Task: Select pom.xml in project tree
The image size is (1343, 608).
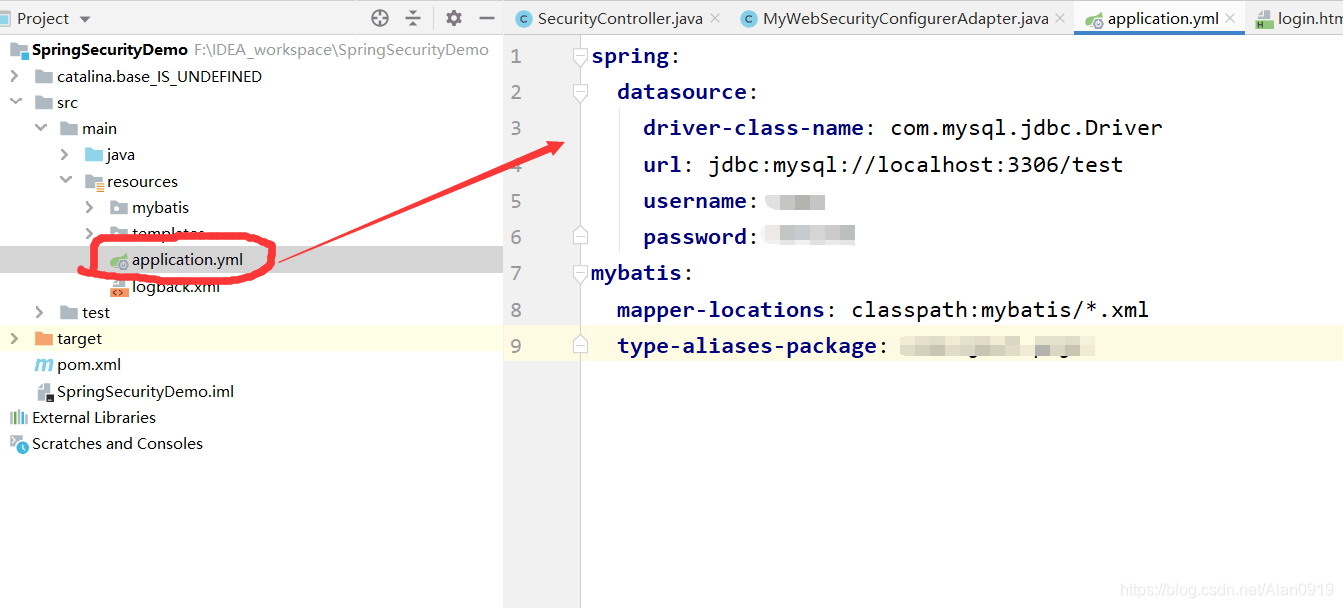Action: (x=89, y=365)
